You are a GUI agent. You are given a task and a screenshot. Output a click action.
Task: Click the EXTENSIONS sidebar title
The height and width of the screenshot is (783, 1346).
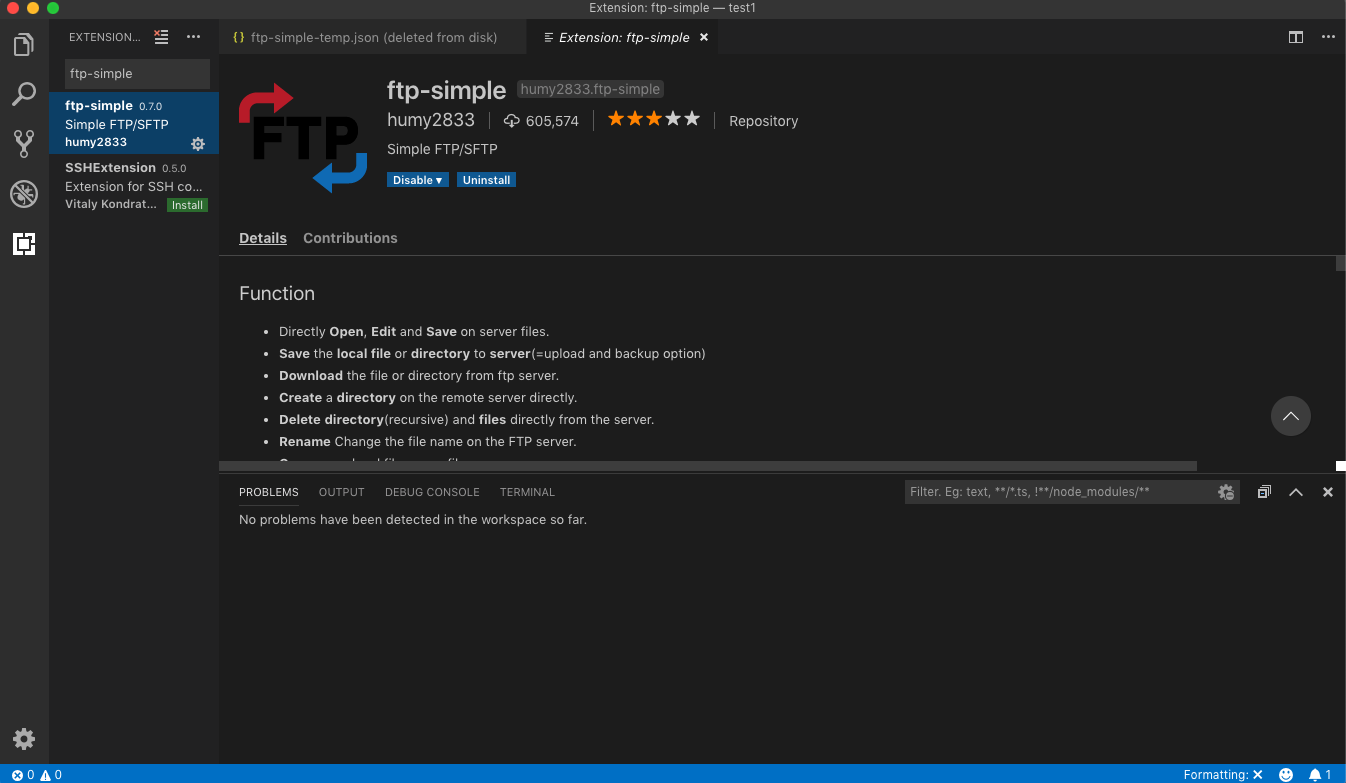pos(104,37)
